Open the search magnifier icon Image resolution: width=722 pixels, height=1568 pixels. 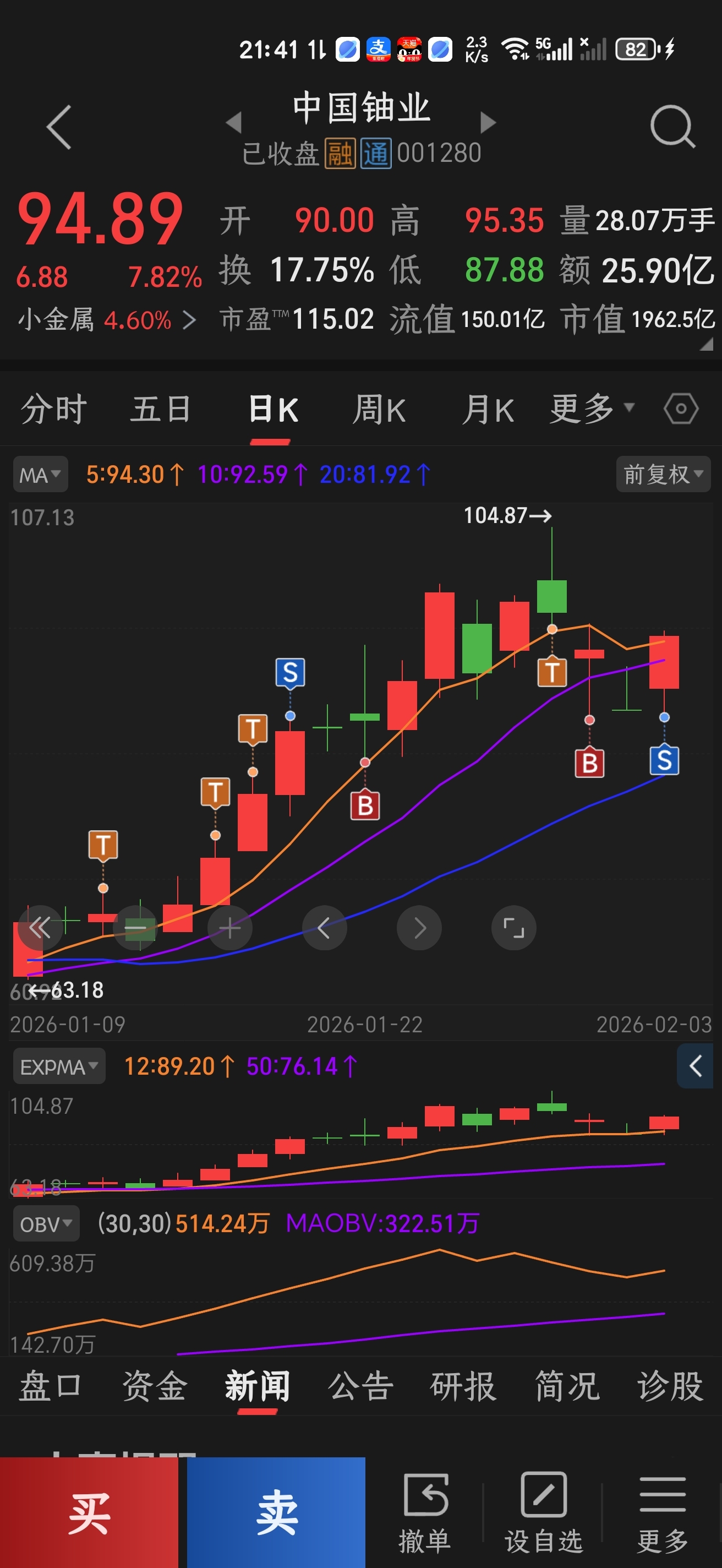tap(672, 126)
